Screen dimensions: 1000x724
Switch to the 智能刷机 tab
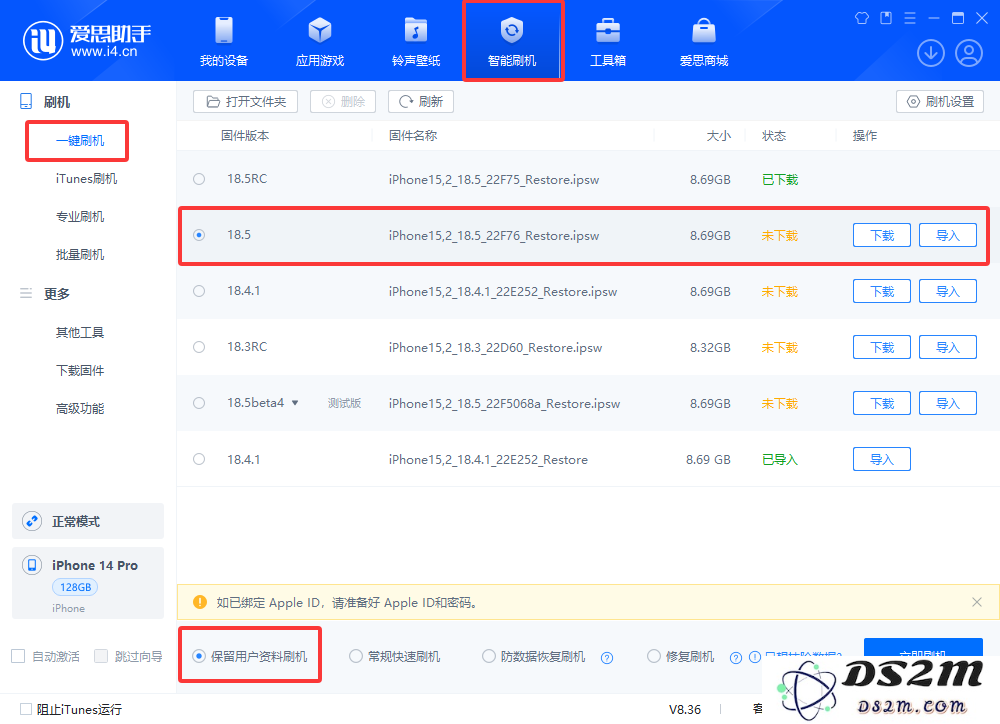point(512,41)
